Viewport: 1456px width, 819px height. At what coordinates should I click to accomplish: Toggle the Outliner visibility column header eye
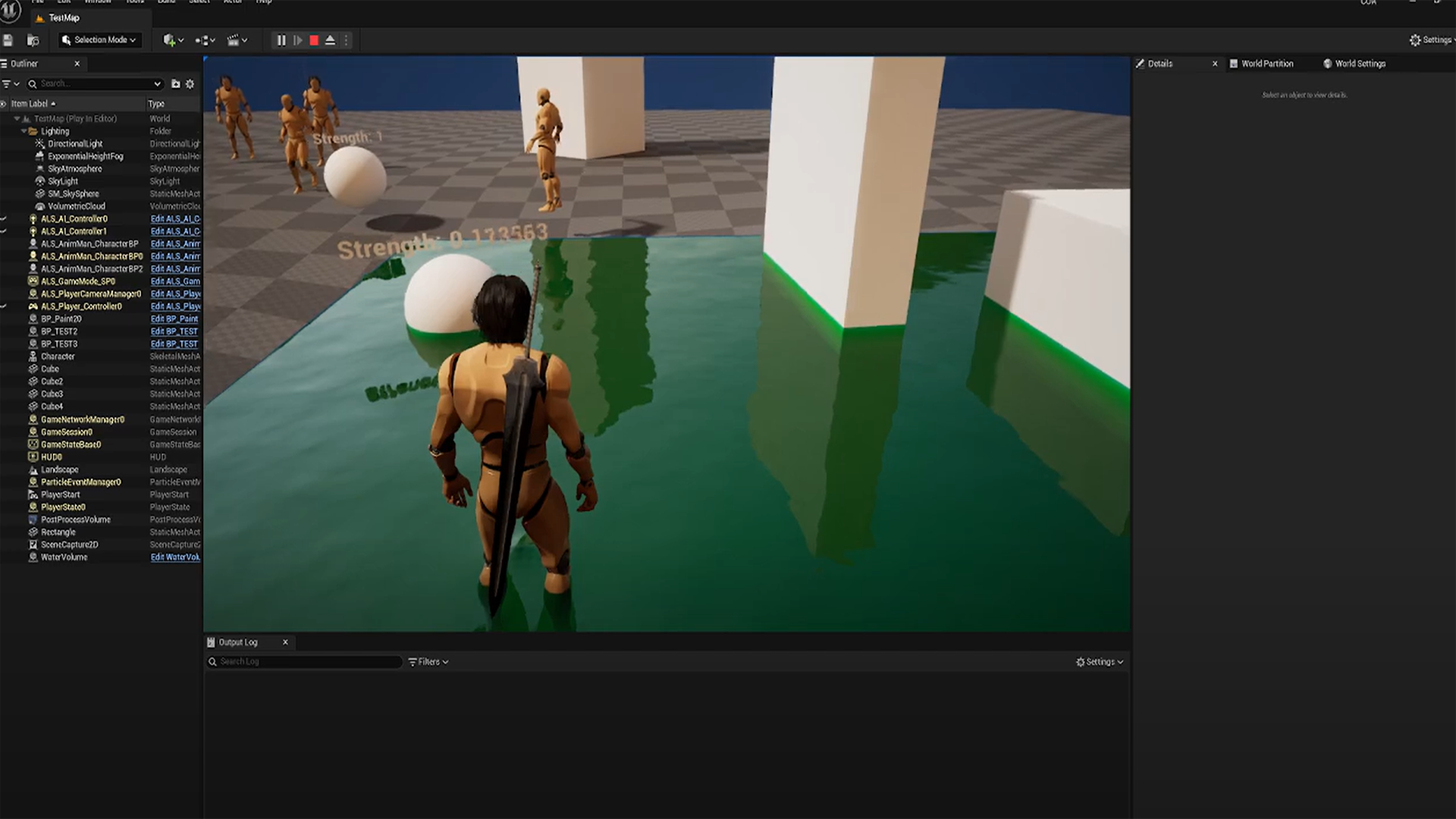pos(4,104)
